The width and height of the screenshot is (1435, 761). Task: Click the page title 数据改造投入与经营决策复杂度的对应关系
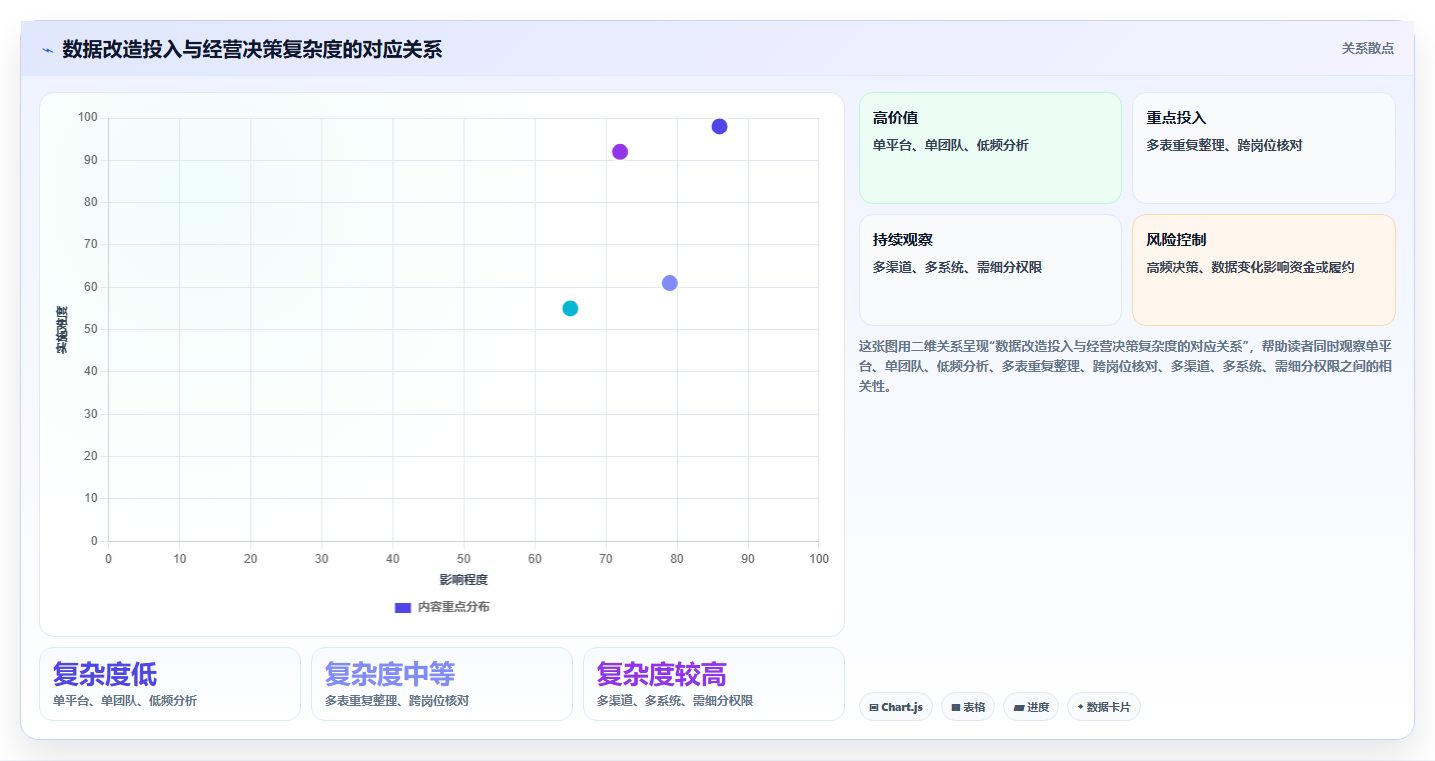tap(252, 49)
